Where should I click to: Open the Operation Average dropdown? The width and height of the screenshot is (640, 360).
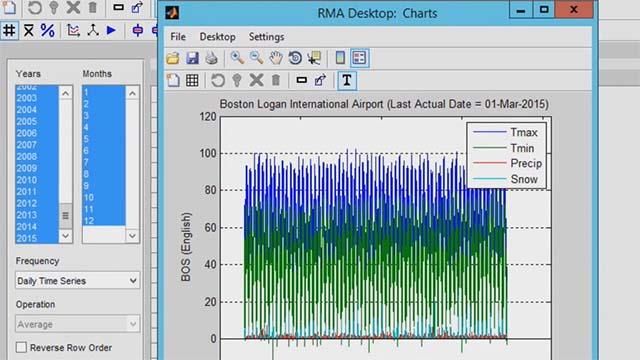tap(78, 324)
